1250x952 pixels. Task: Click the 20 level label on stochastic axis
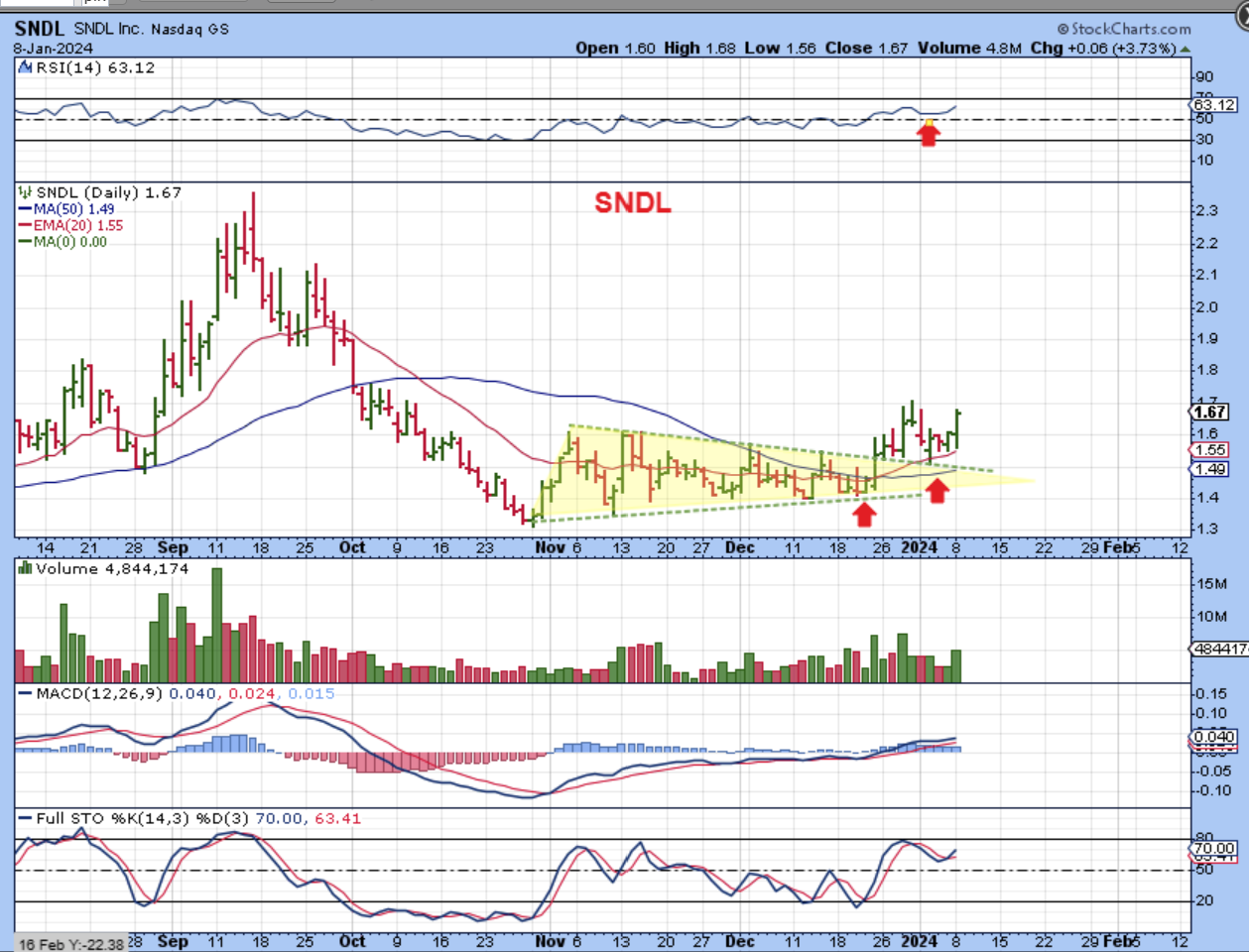click(x=1205, y=900)
